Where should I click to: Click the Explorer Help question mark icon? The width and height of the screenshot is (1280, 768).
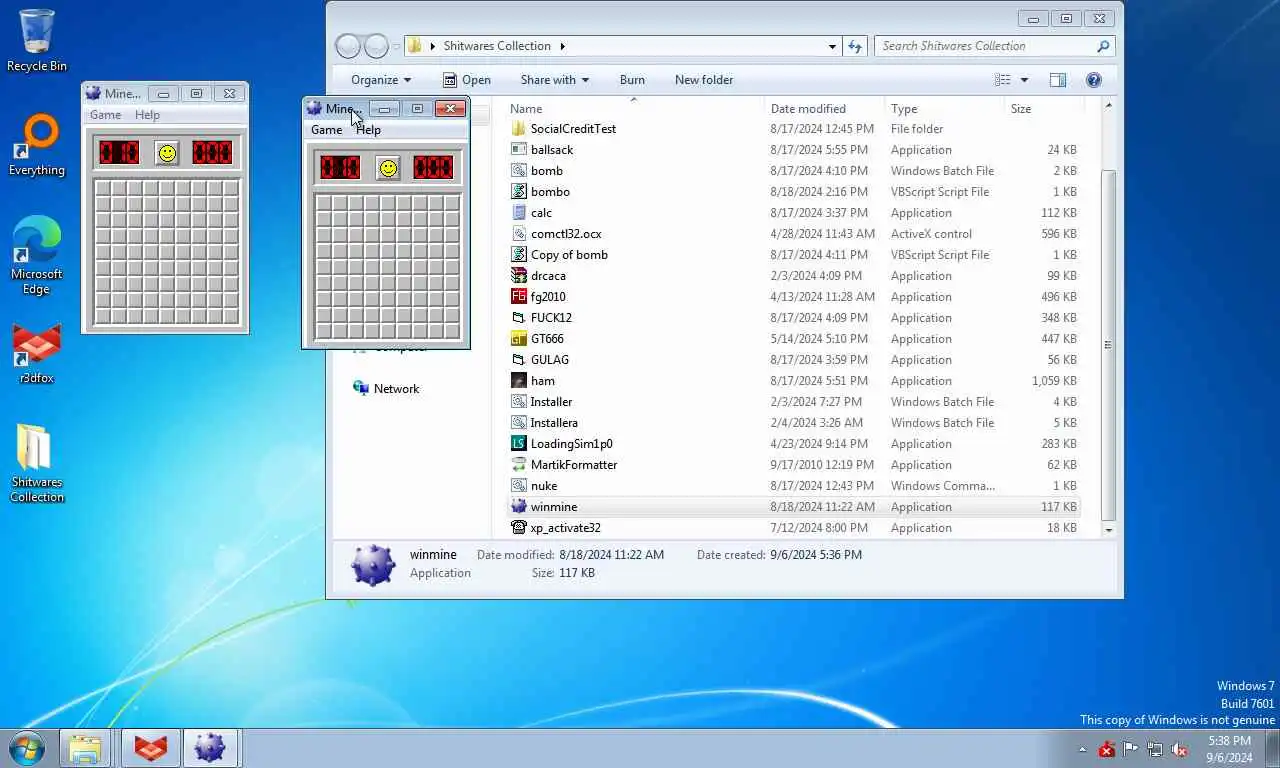[1093, 80]
